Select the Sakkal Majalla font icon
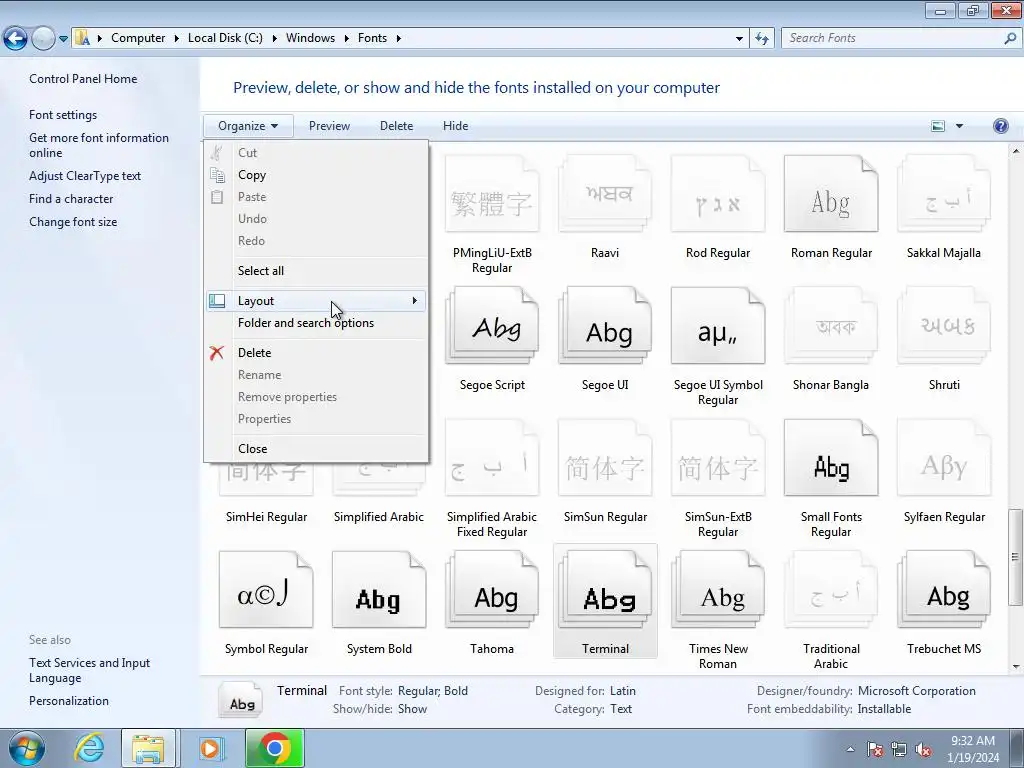1024x768 pixels. coord(944,195)
